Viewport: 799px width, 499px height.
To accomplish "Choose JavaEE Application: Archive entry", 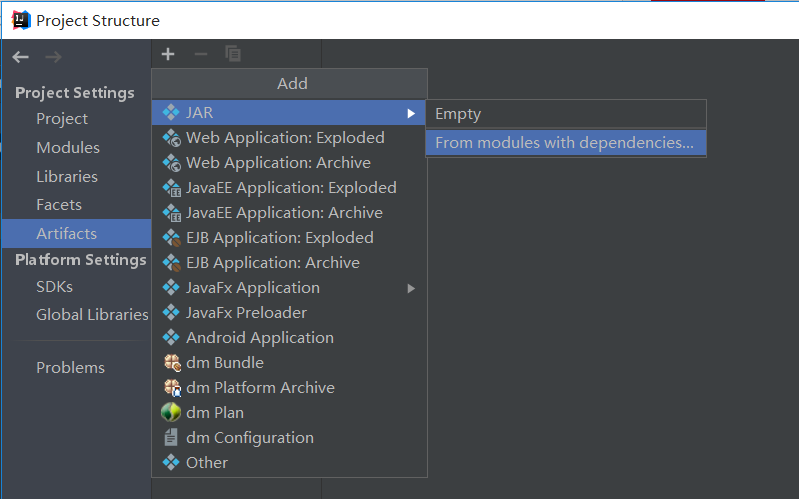I will pyautogui.click(x=288, y=213).
